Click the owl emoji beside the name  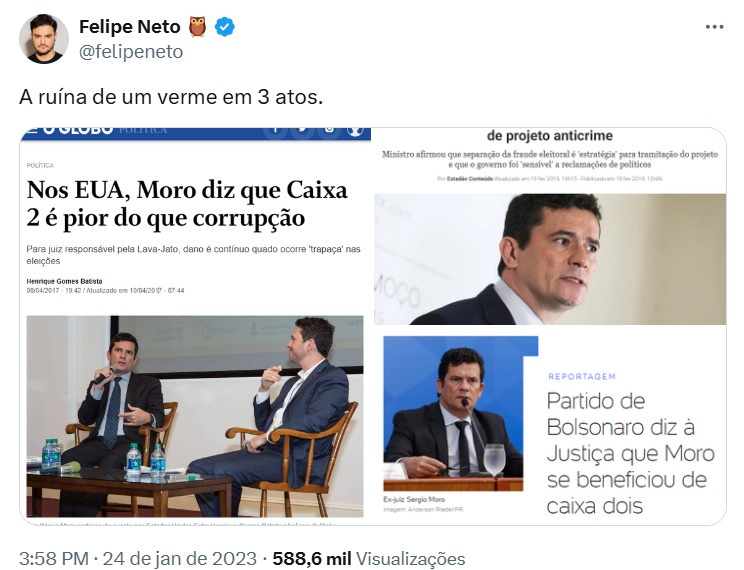click(197, 27)
